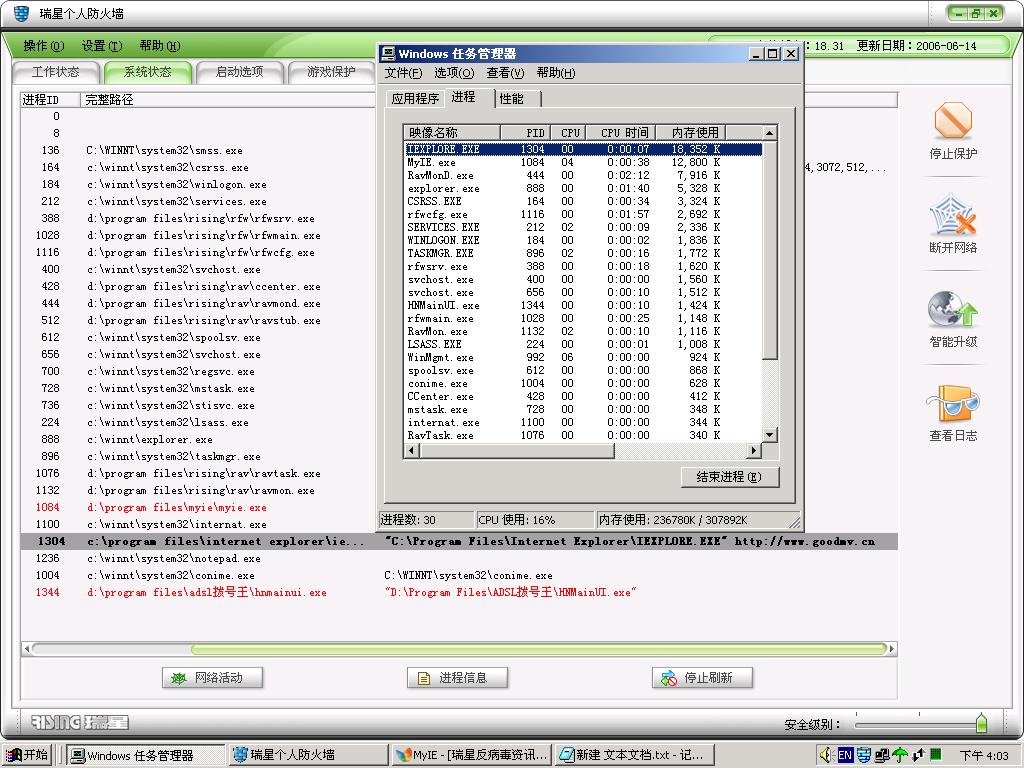Click the volume speaker tray icon
1024x768 pixels.
point(825,755)
